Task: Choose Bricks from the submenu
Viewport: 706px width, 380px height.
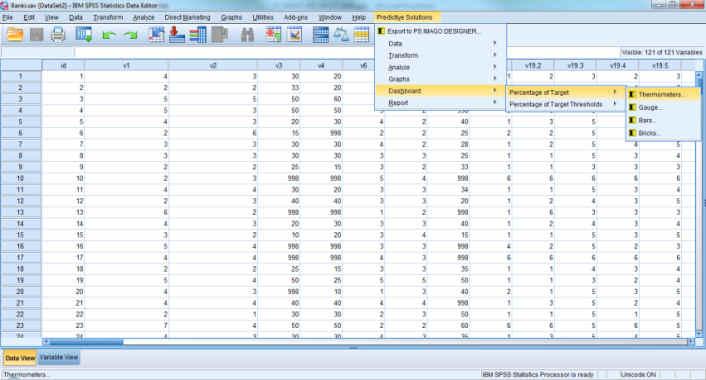Action: [x=663, y=133]
